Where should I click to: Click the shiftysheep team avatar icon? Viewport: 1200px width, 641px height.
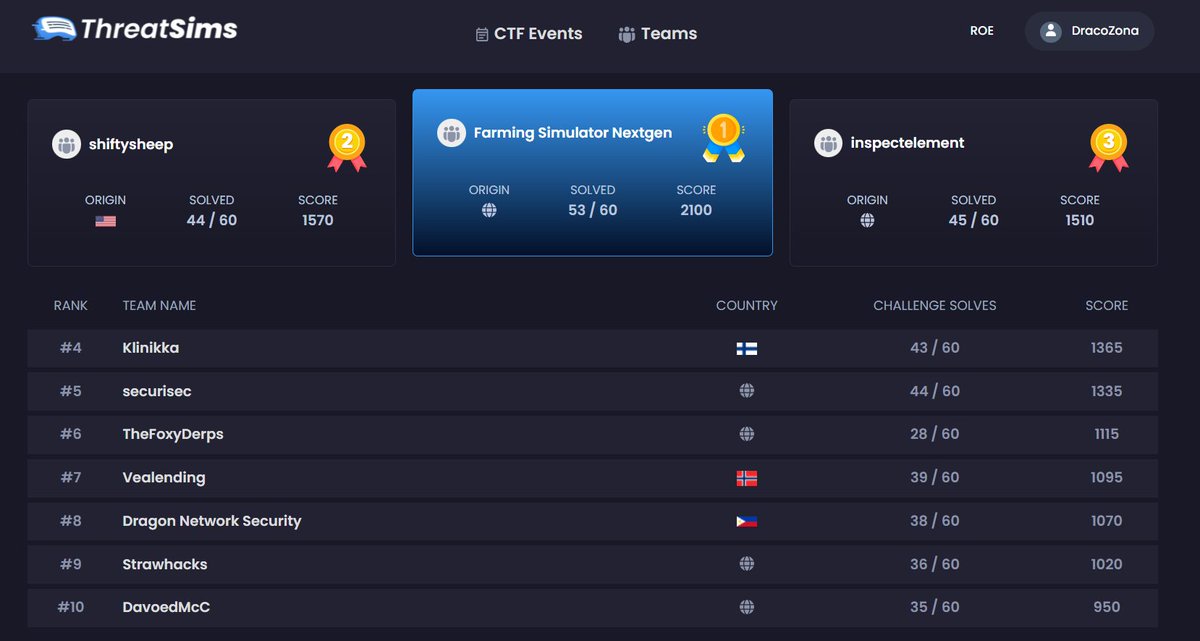pyautogui.click(x=67, y=144)
